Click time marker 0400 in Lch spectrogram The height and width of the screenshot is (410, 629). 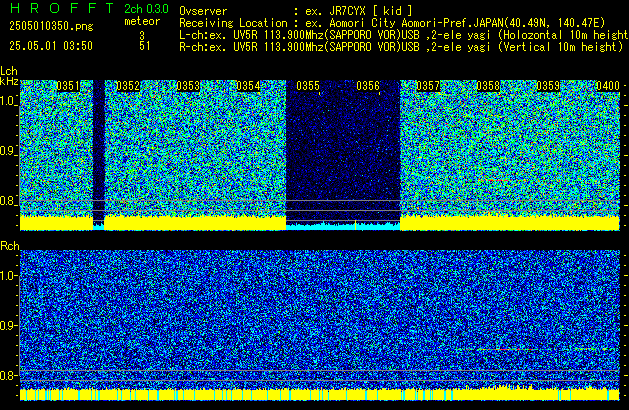[608, 86]
